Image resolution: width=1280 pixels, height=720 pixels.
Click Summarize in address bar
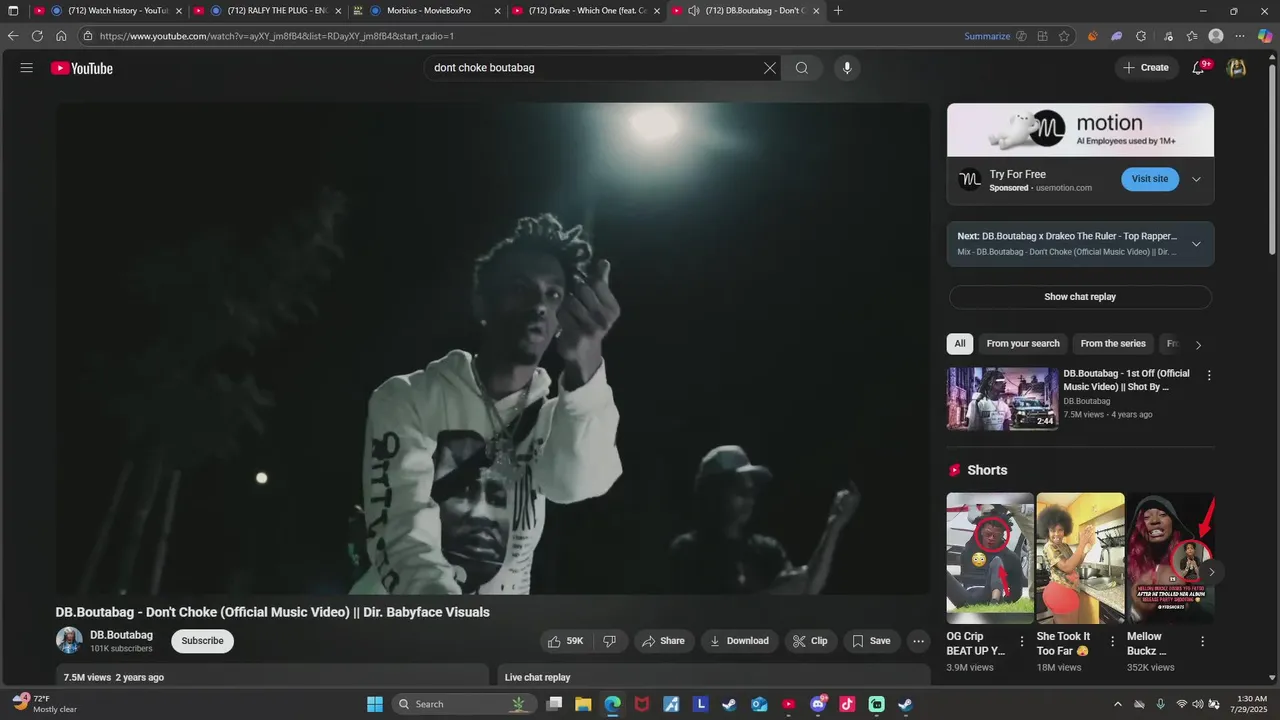[987, 36]
